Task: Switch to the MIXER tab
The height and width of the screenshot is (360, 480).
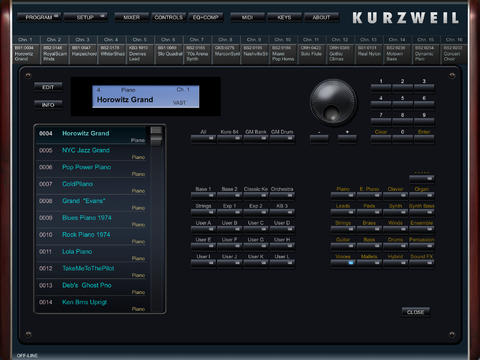Action: point(131,17)
